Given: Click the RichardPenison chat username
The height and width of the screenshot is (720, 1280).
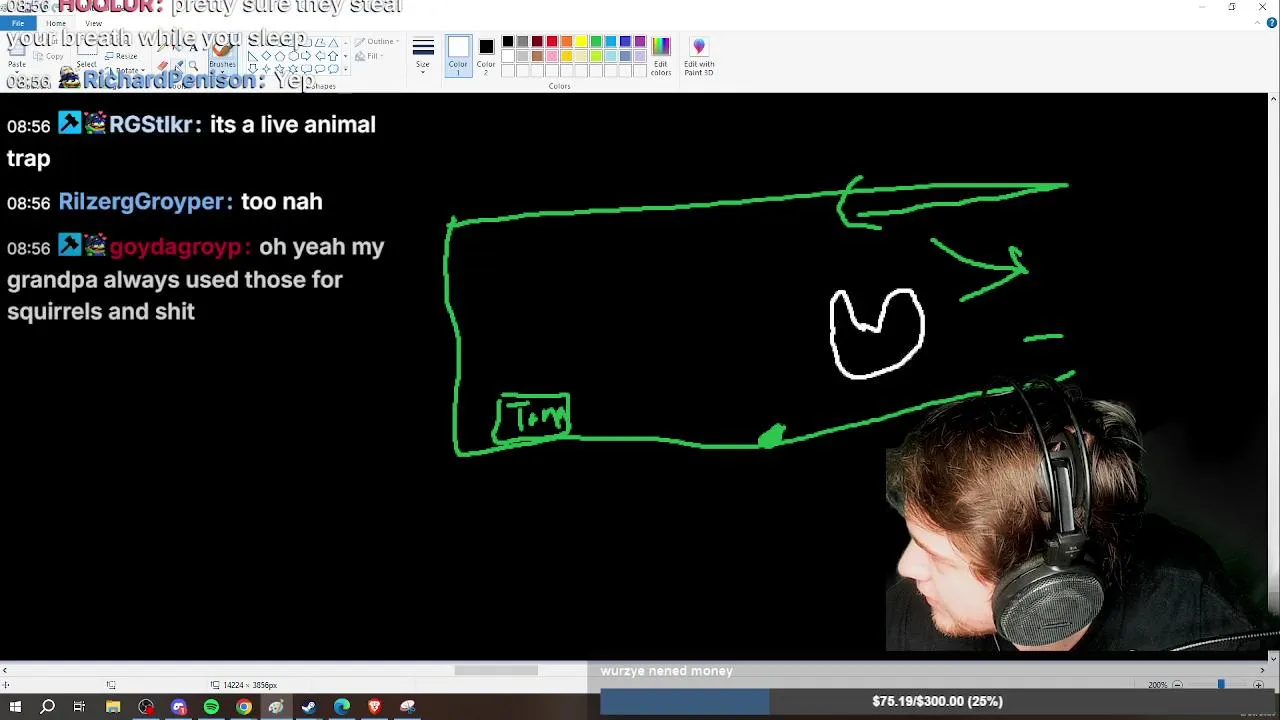Looking at the screenshot, I should click(169, 80).
